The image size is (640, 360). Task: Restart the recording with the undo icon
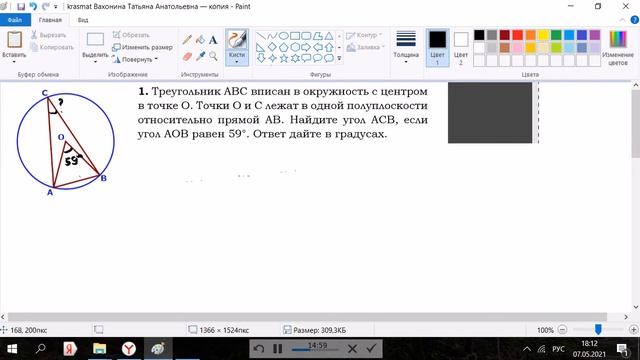(x=259, y=348)
